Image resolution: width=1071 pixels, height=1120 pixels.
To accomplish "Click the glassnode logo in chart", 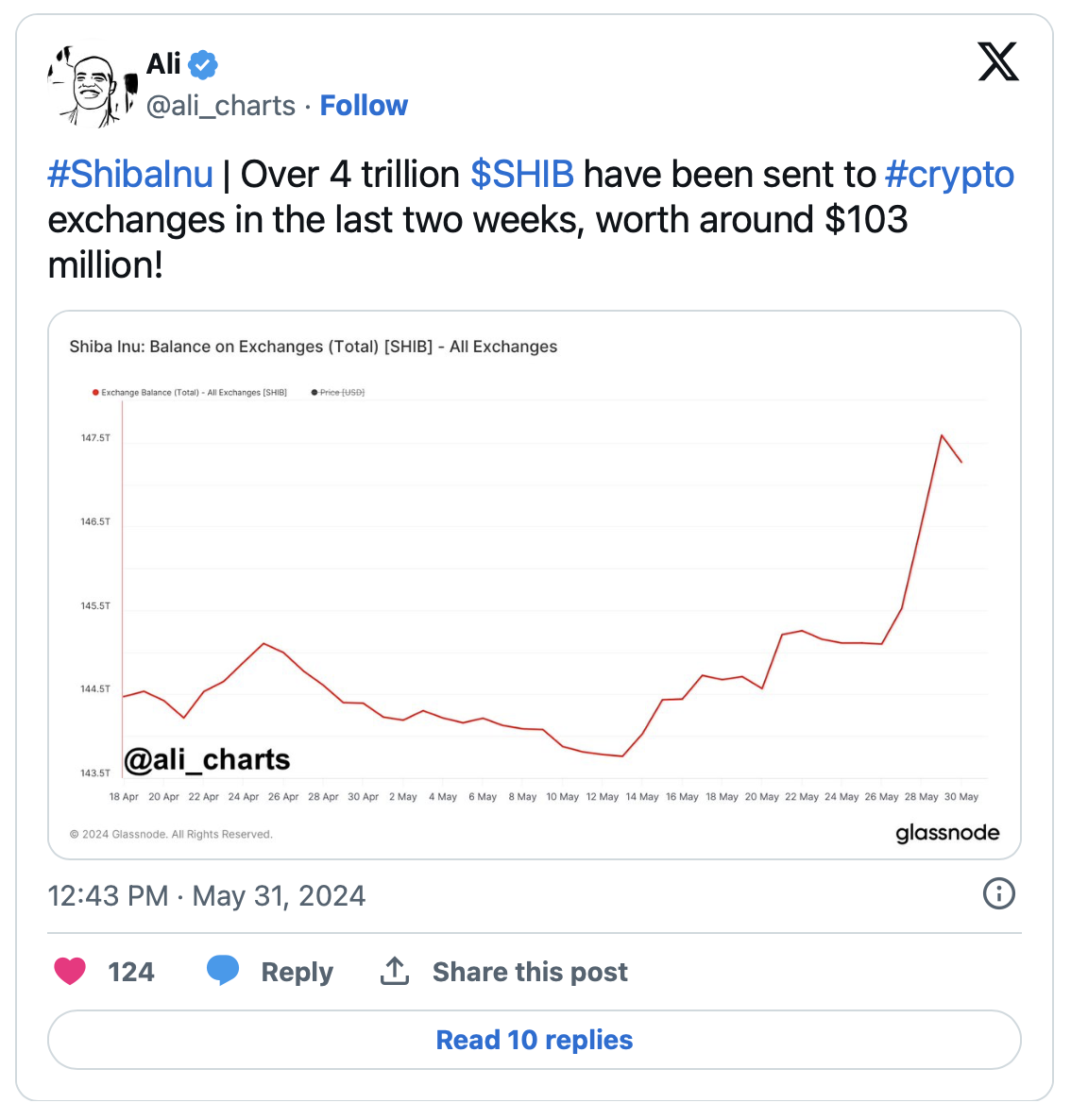I will [x=946, y=833].
